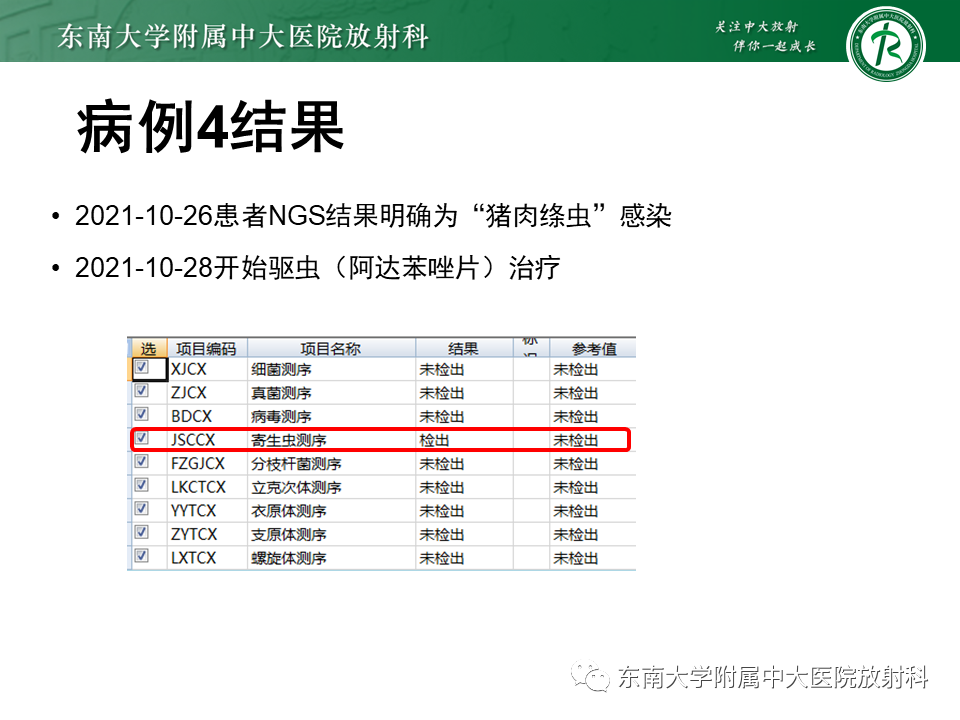
Task: Click the 项目编码 column header
Action: (207, 348)
